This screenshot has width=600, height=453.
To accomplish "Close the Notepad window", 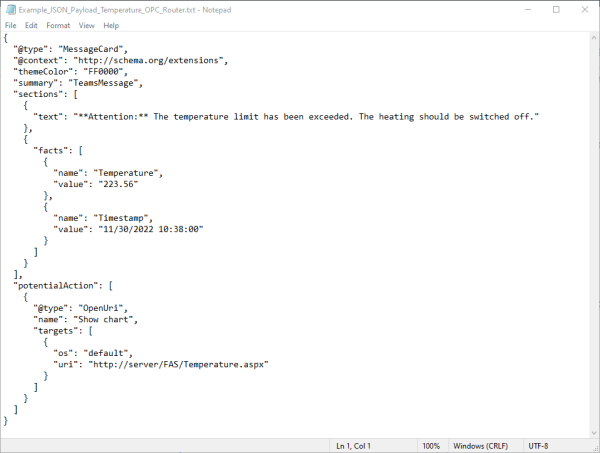I will click(585, 10).
